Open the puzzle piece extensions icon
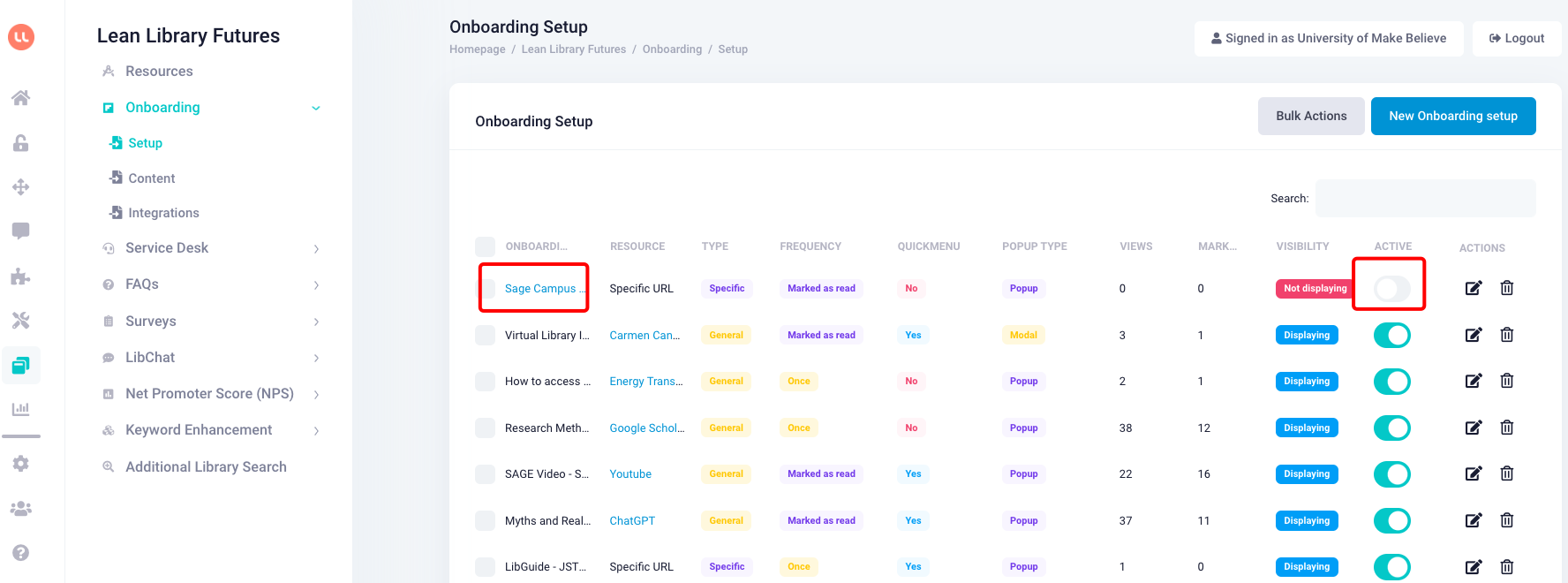 (21, 276)
